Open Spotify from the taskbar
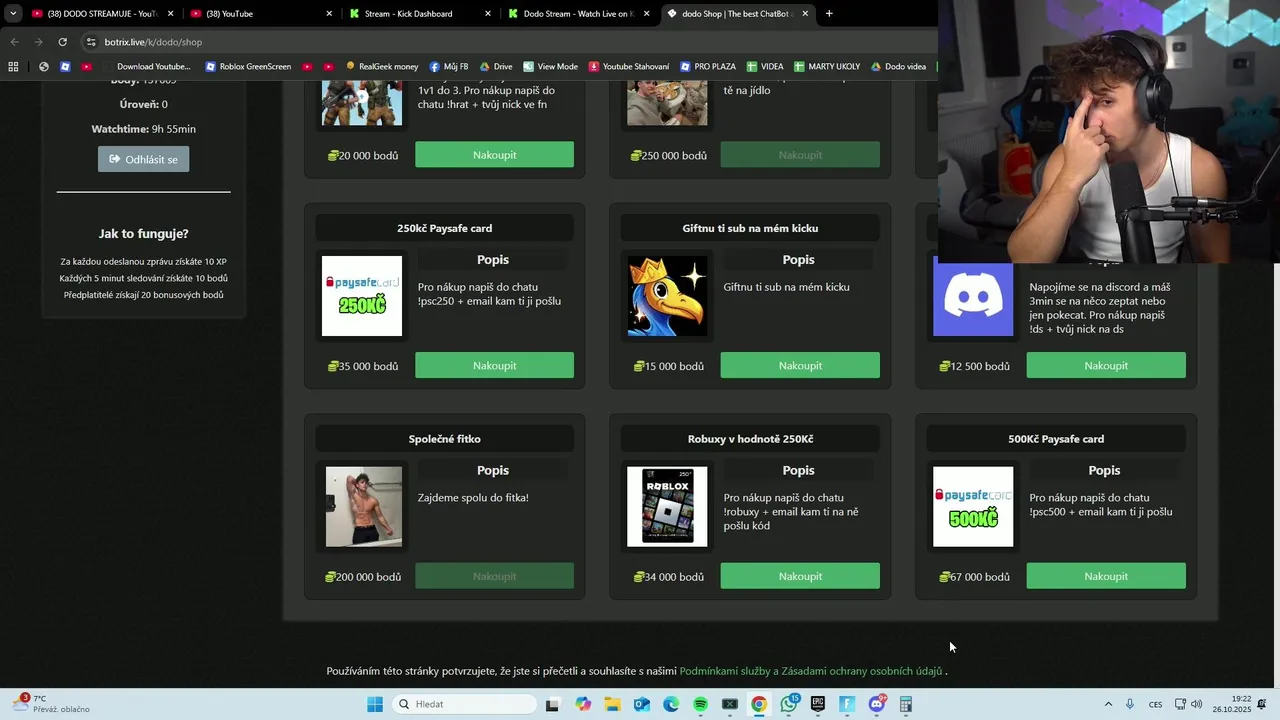Screen dimensions: 1280x720 [x=700, y=704]
